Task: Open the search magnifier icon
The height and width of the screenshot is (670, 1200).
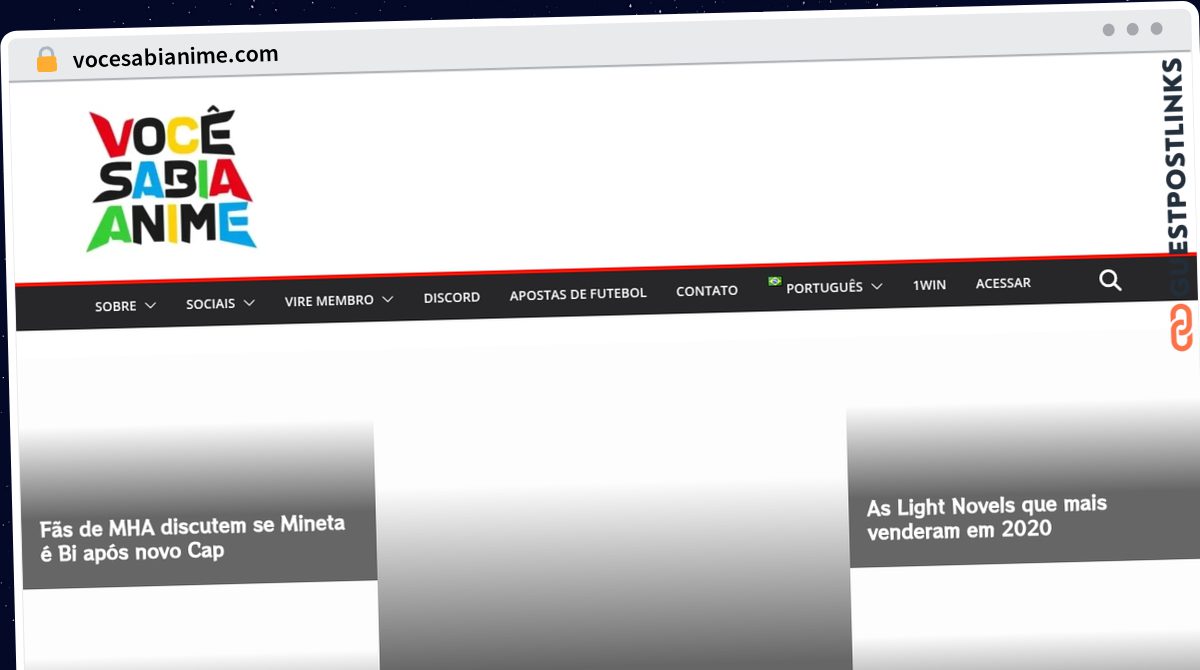Action: click(x=1110, y=280)
